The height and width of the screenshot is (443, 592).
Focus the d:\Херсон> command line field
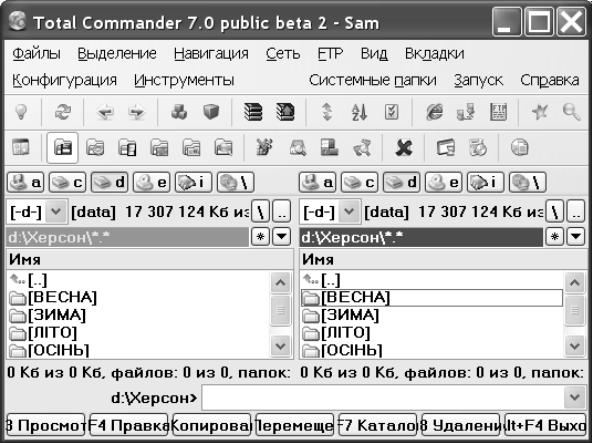(x=383, y=397)
